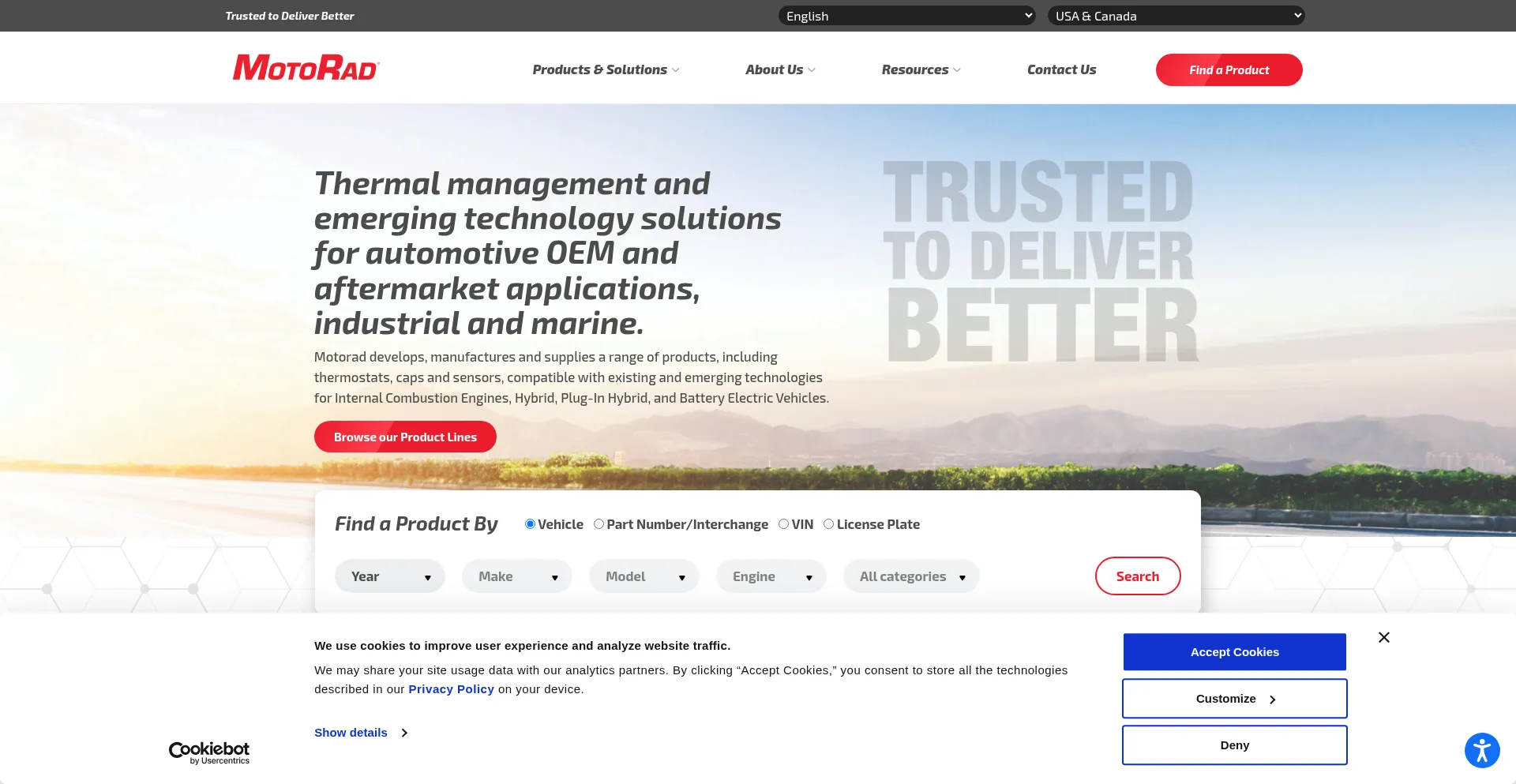
Task: Select Part Number/Interchange radio button
Action: tap(599, 524)
